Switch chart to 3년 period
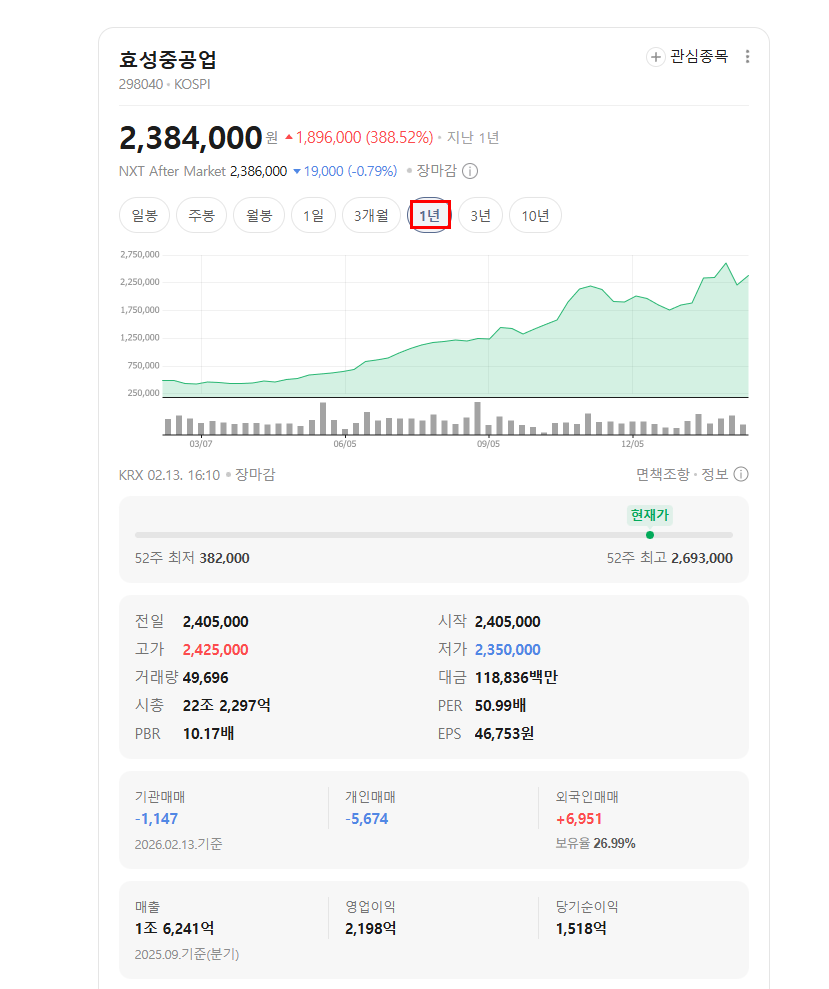829x989 pixels. [481, 216]
